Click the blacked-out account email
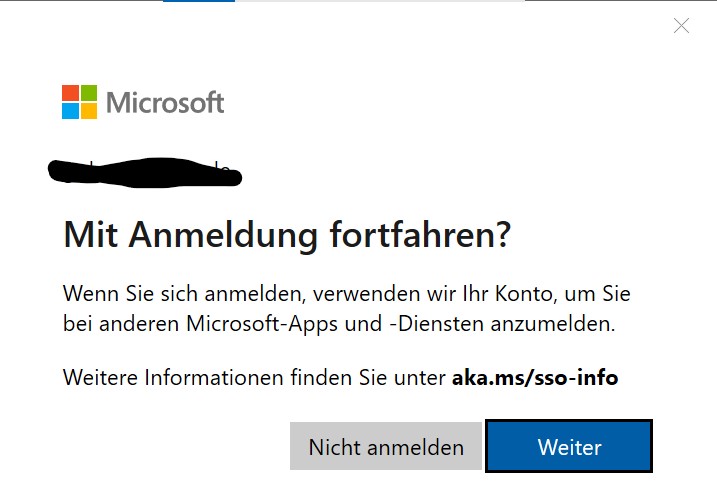Viewport: 717px width, 490px height. [146, 172]
